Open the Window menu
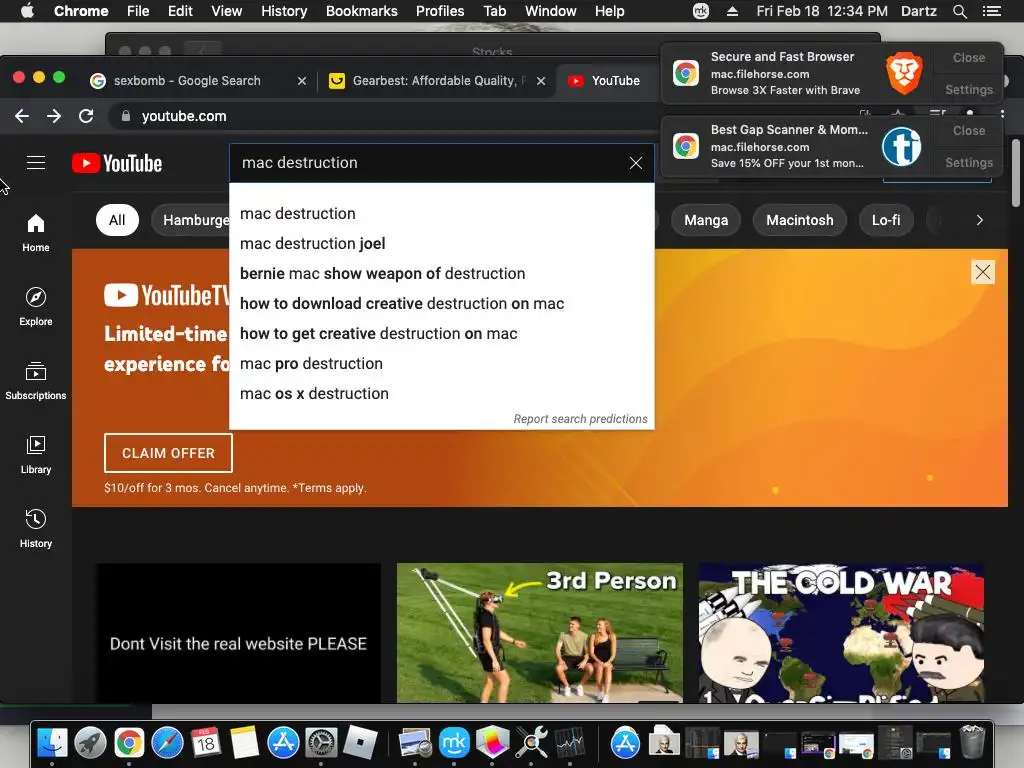 click(551, 11)
